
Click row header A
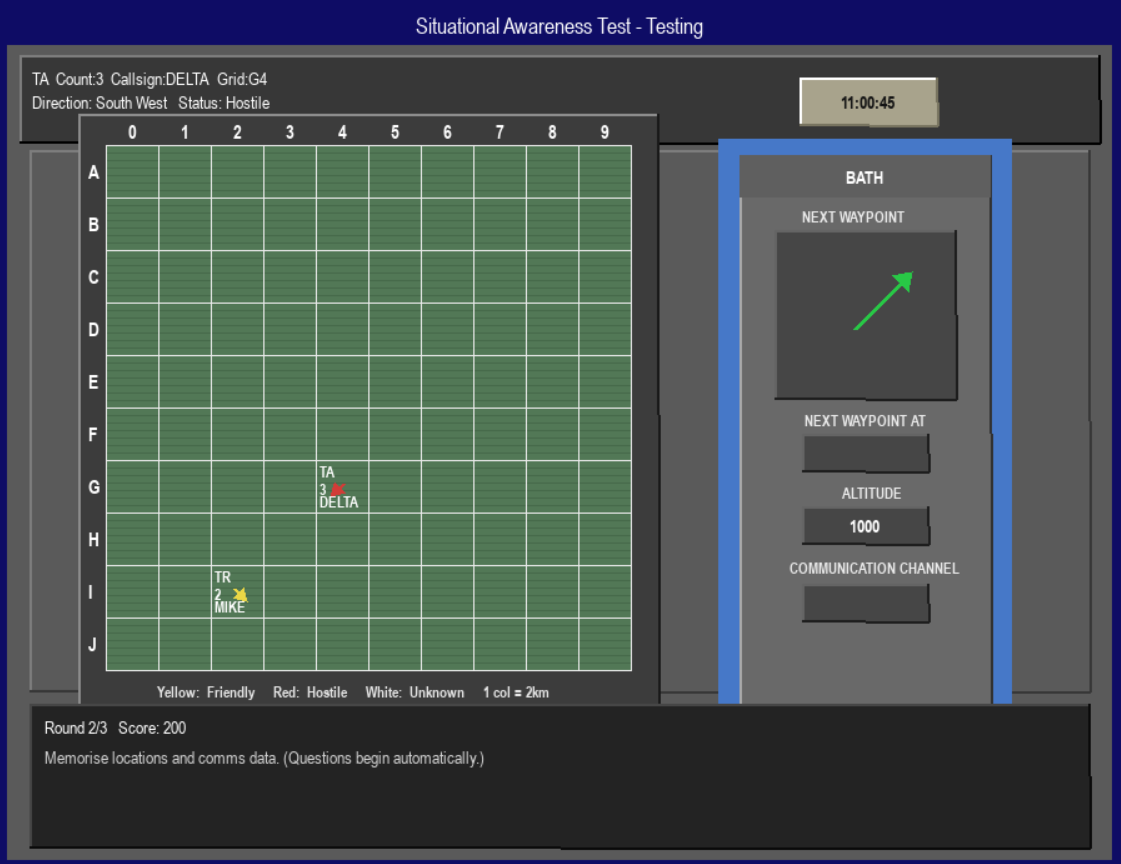94,172
